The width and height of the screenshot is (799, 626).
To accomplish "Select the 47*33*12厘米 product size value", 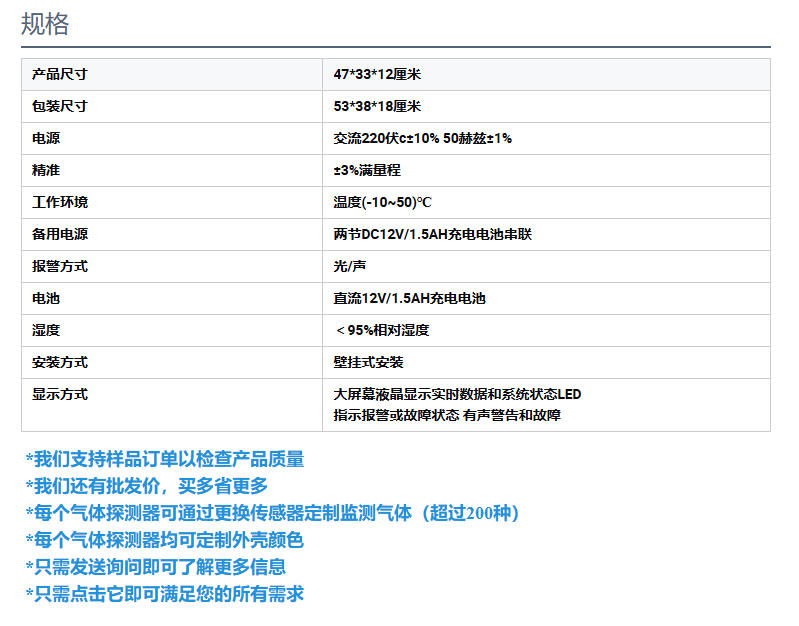I will (x=377, y=74).
